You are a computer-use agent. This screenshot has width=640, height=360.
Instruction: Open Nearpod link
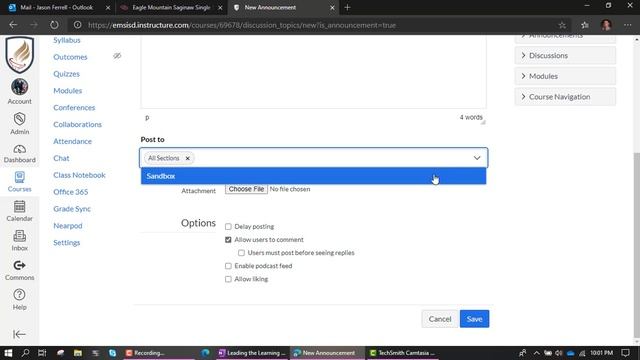[68, 226]
